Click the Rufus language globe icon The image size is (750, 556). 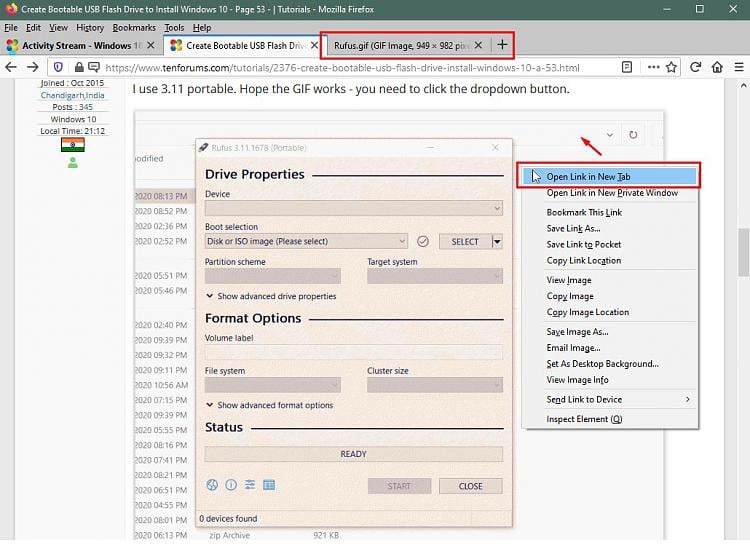212,485
